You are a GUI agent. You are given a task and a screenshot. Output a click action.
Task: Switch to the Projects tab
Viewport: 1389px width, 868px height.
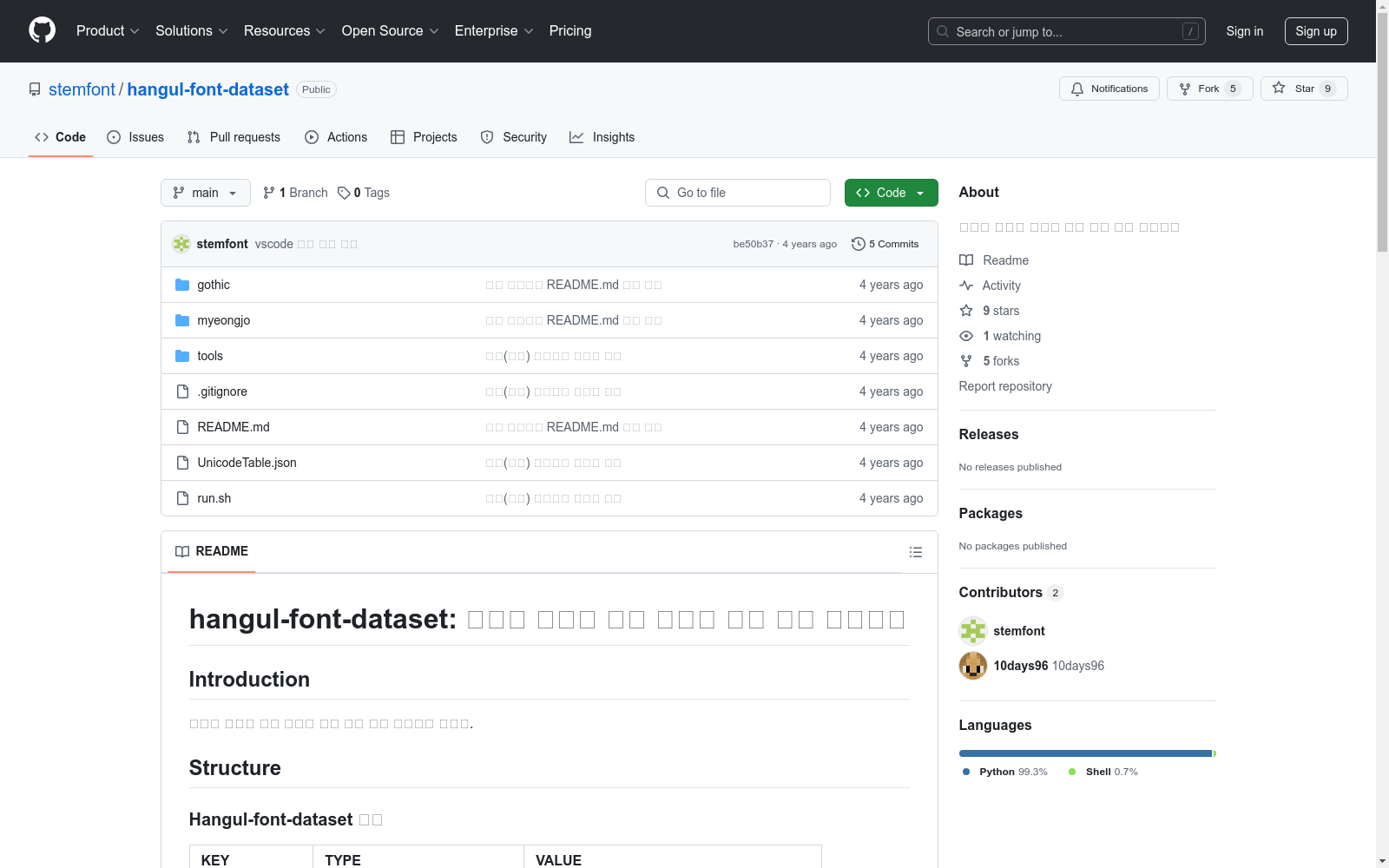click(424, 137)
